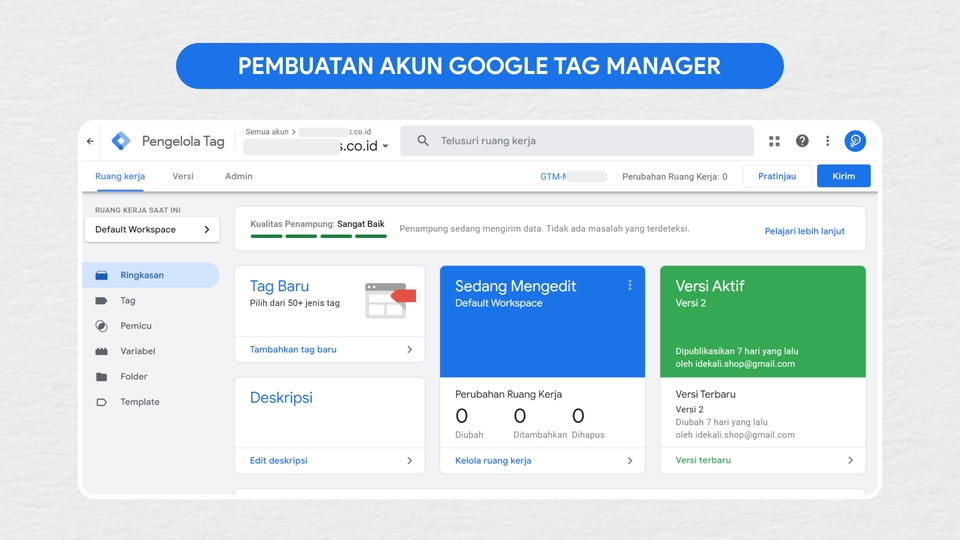Click the Ditambahkan count of zero
Screen dimensions: 960x540
click(520, 416)
